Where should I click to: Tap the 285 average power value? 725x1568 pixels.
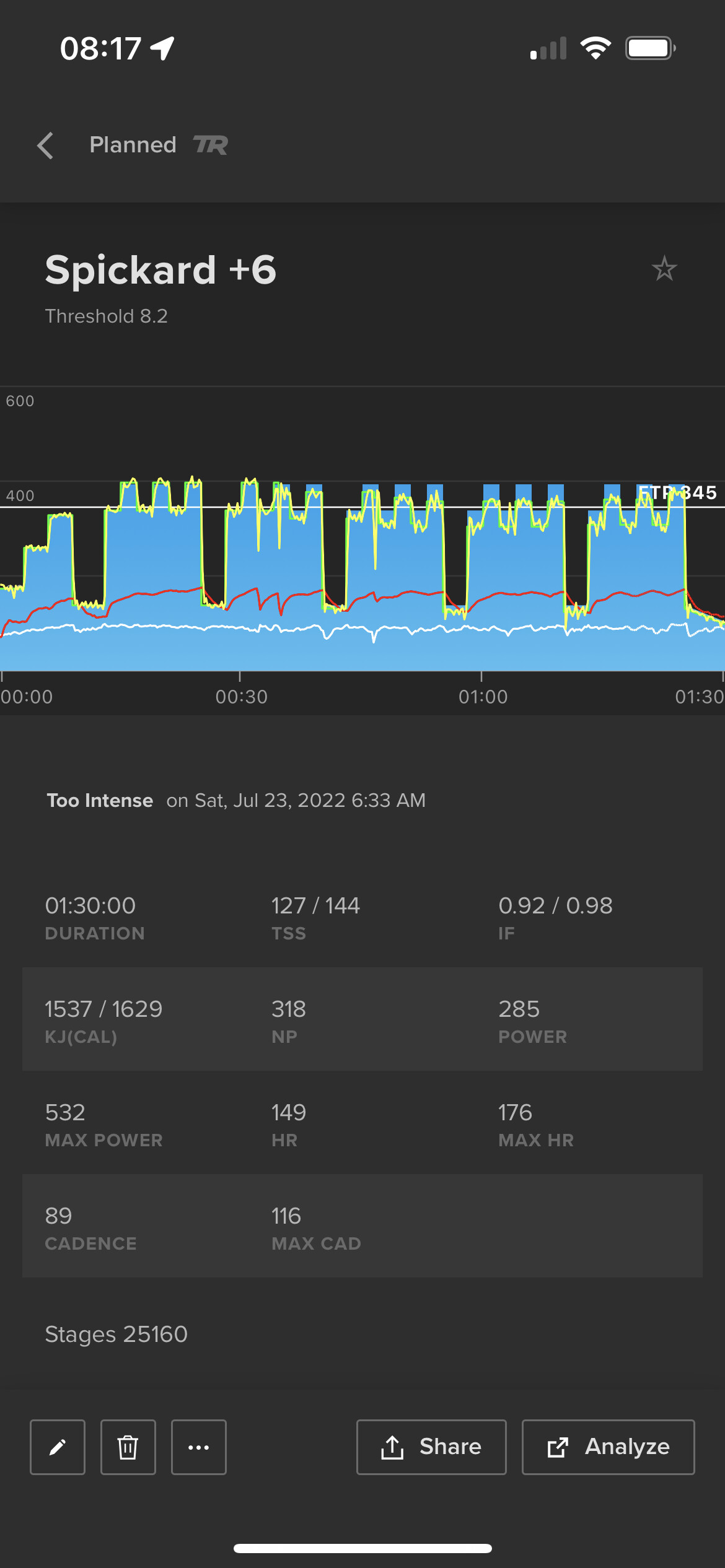coord(519,1009)
